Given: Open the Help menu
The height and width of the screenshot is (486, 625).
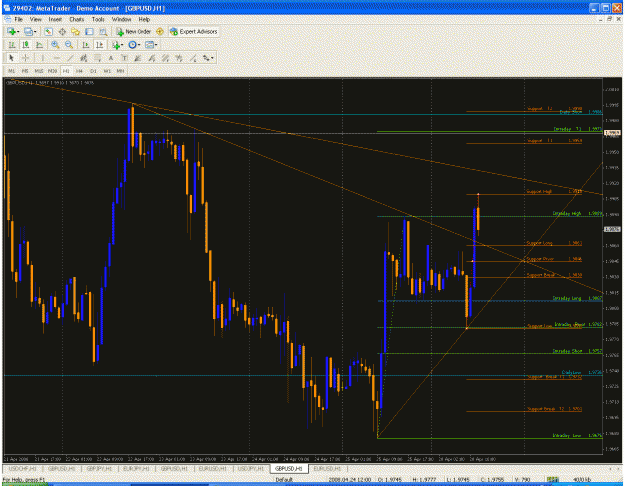Looking at the screenshot, I should pos(144,19).
